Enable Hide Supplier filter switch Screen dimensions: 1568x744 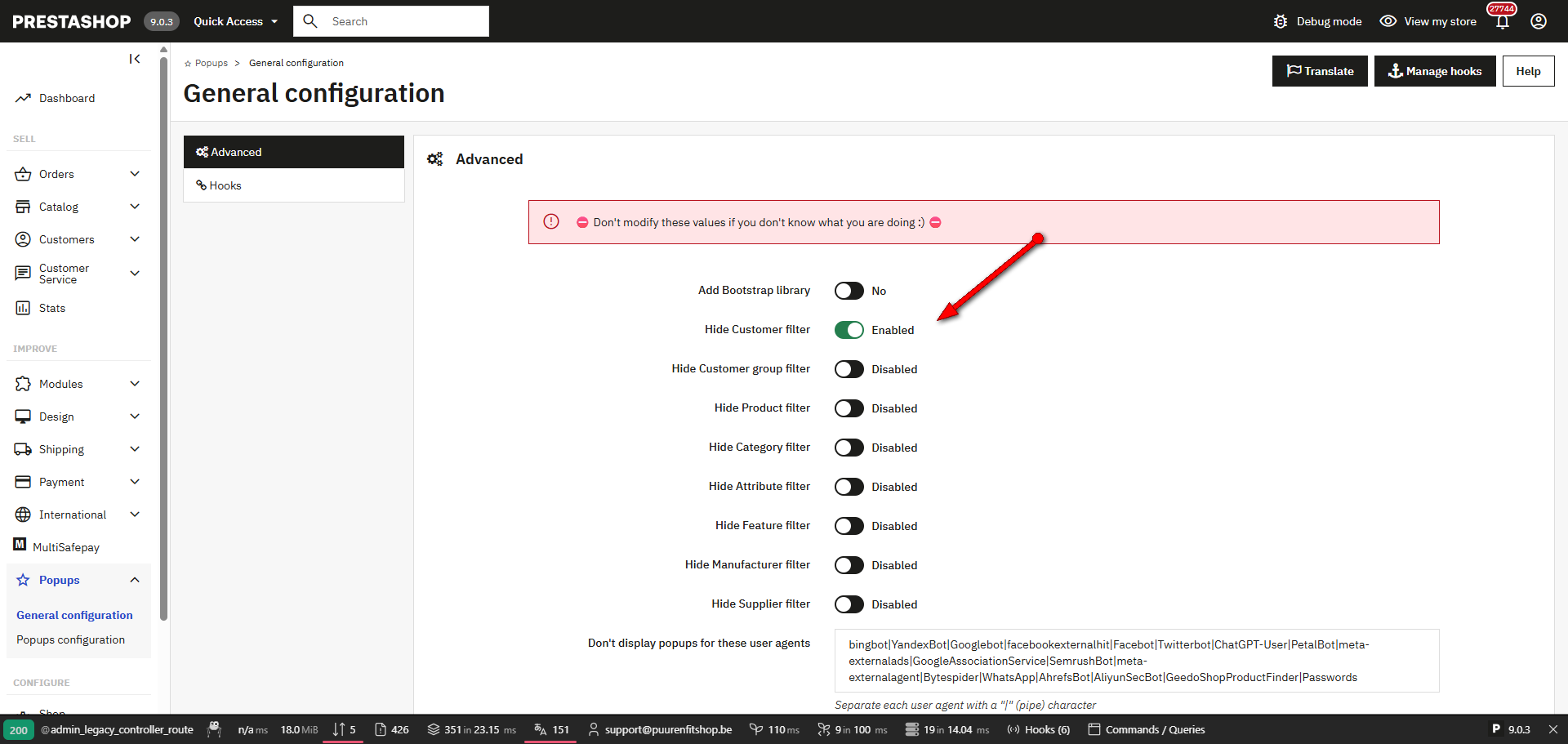pos(849,604)
